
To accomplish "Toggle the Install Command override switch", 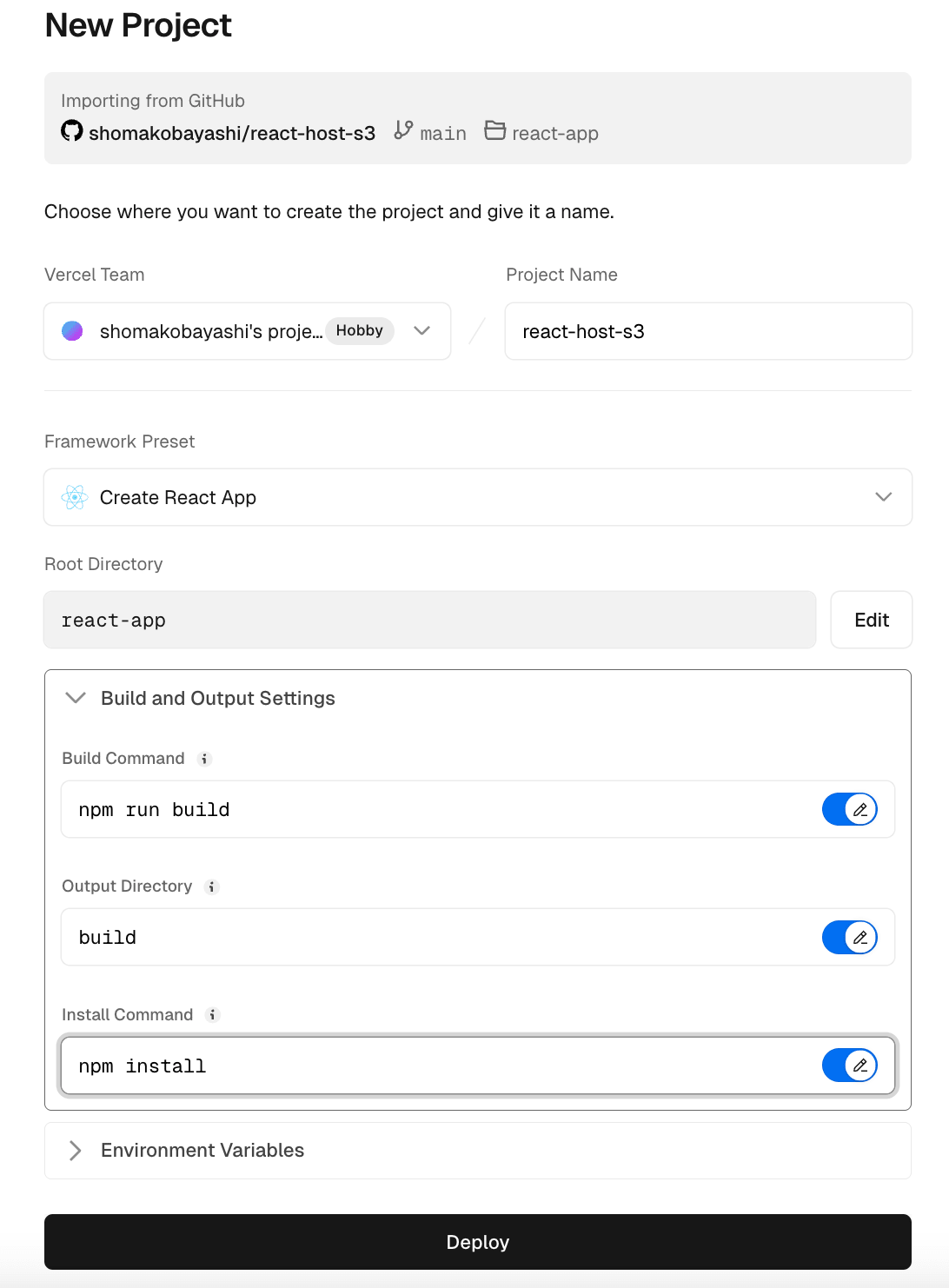I will (850, 1066).
